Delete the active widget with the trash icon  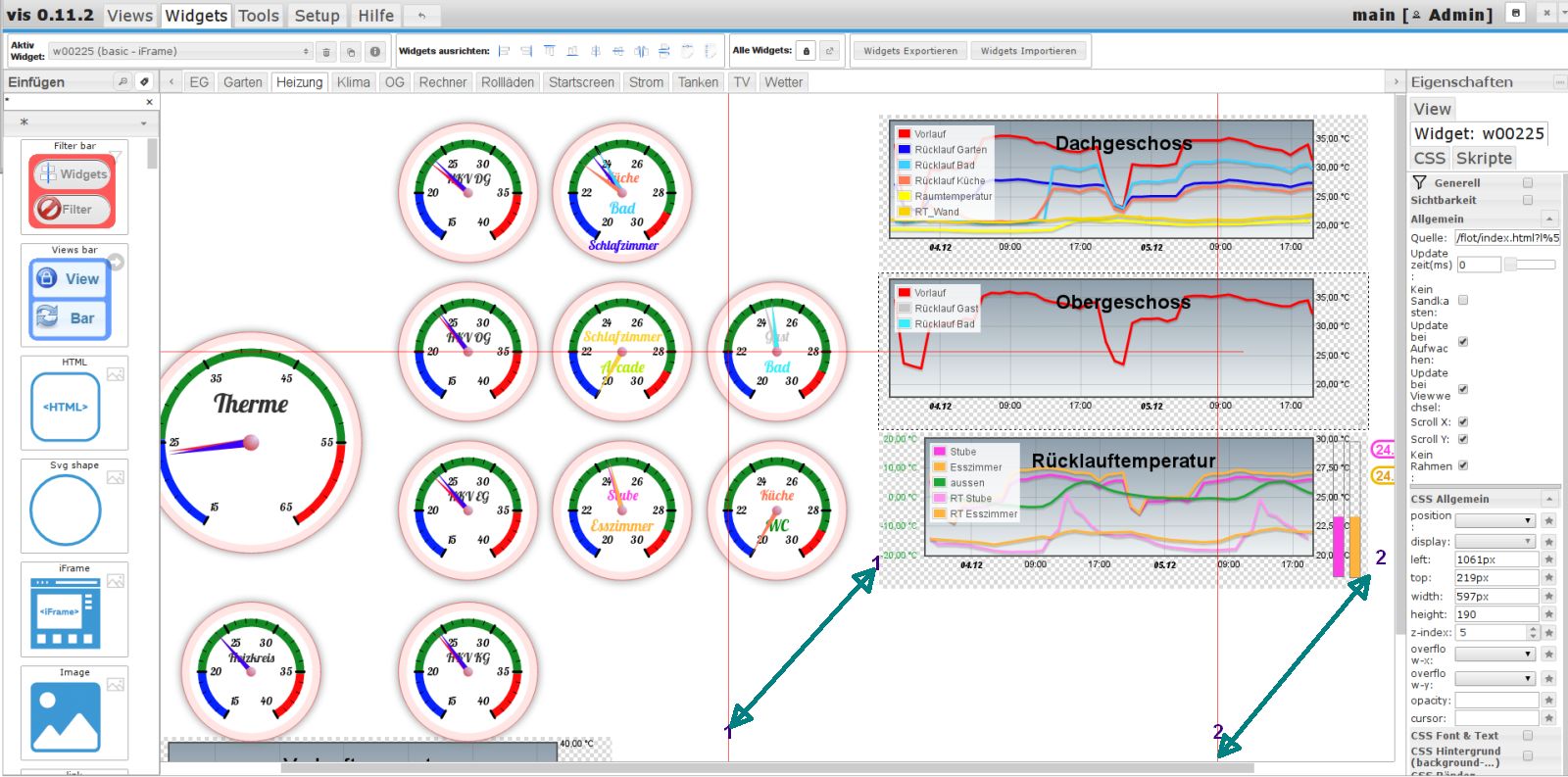(x=327, y=51)
